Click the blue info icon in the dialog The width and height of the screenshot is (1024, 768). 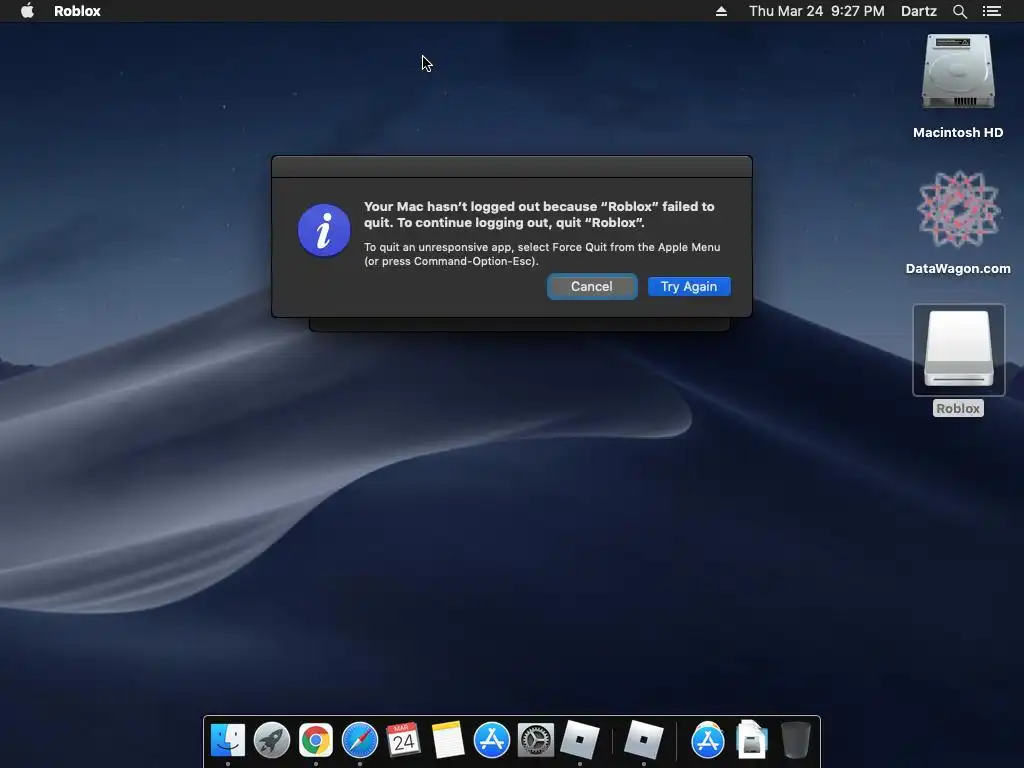click(x=324, y=231)
